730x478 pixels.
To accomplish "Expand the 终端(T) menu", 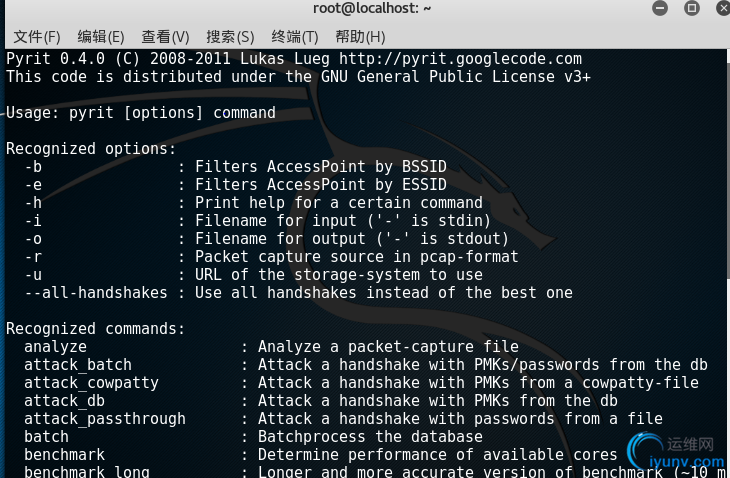I will click(295, 37).
